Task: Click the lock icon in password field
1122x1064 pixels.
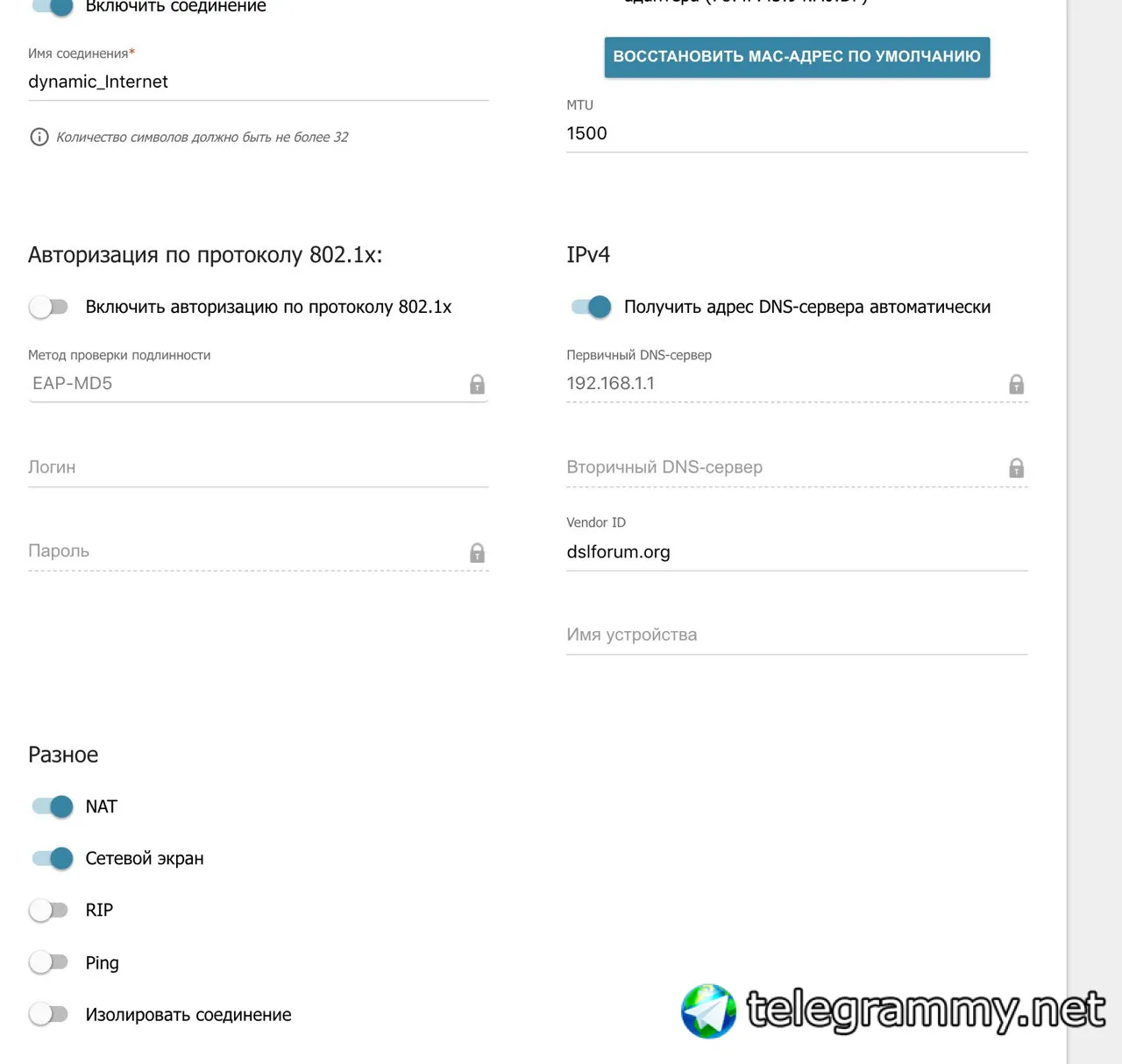Action: tap(477, 552)
